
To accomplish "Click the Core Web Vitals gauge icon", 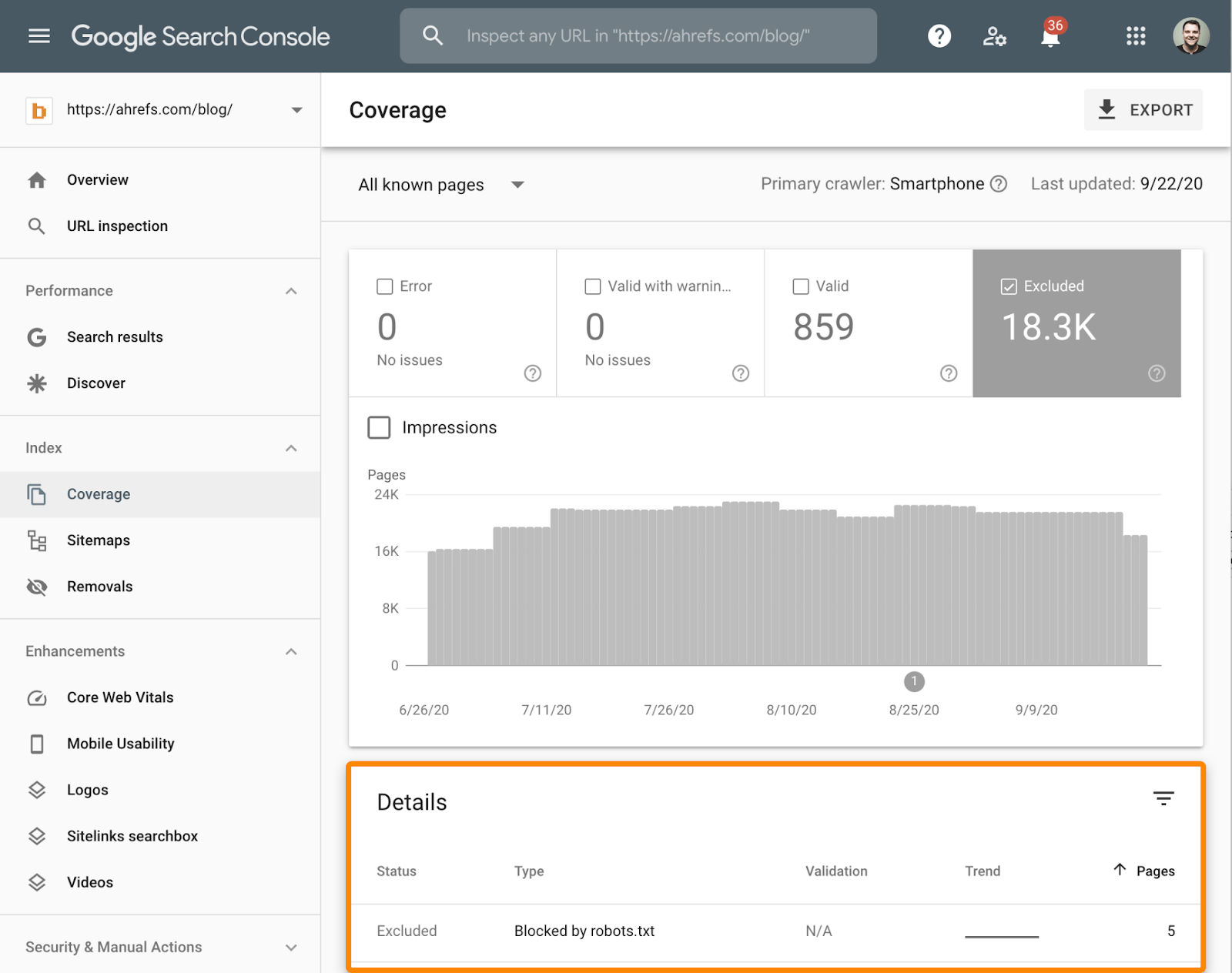I will click(37, 697).
